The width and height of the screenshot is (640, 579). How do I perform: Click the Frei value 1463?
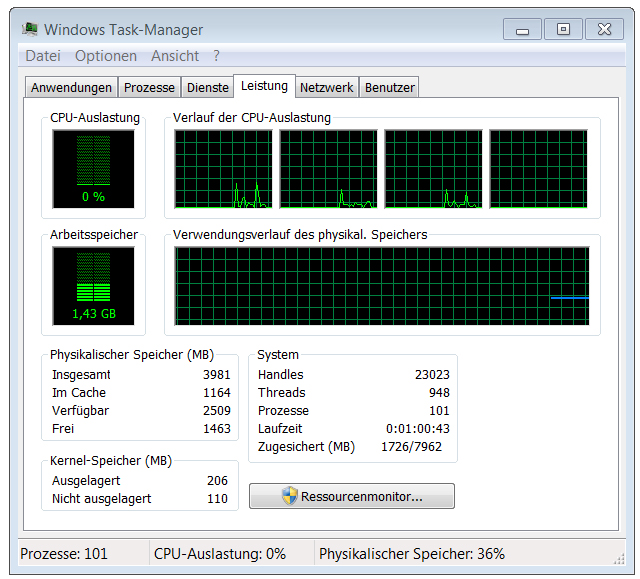pyautogui.click(x=217, y=428)
